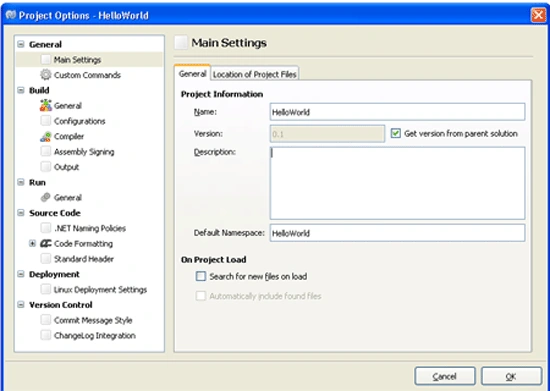Select the Custom Commands gear icon

click(46, 75)
